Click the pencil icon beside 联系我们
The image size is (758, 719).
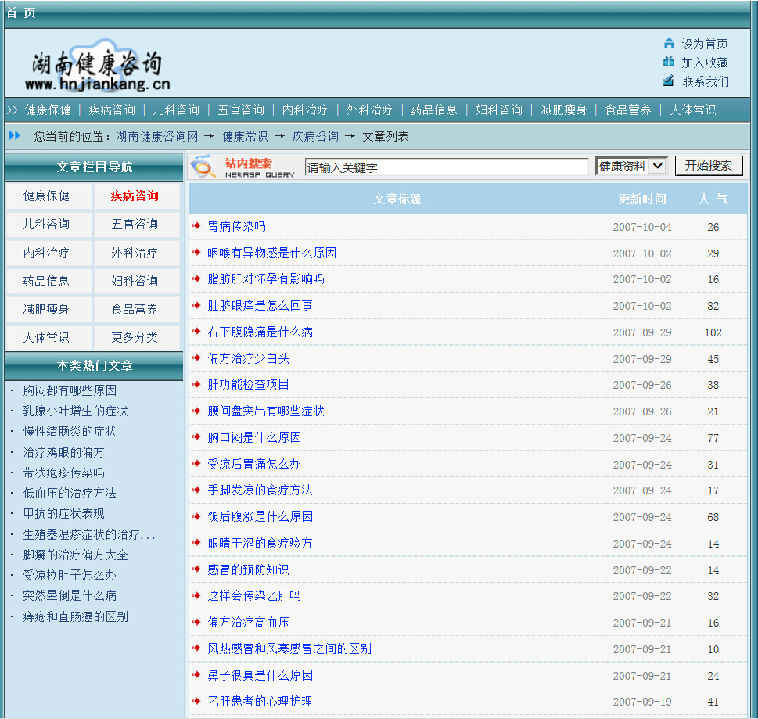tap(669, 81)
